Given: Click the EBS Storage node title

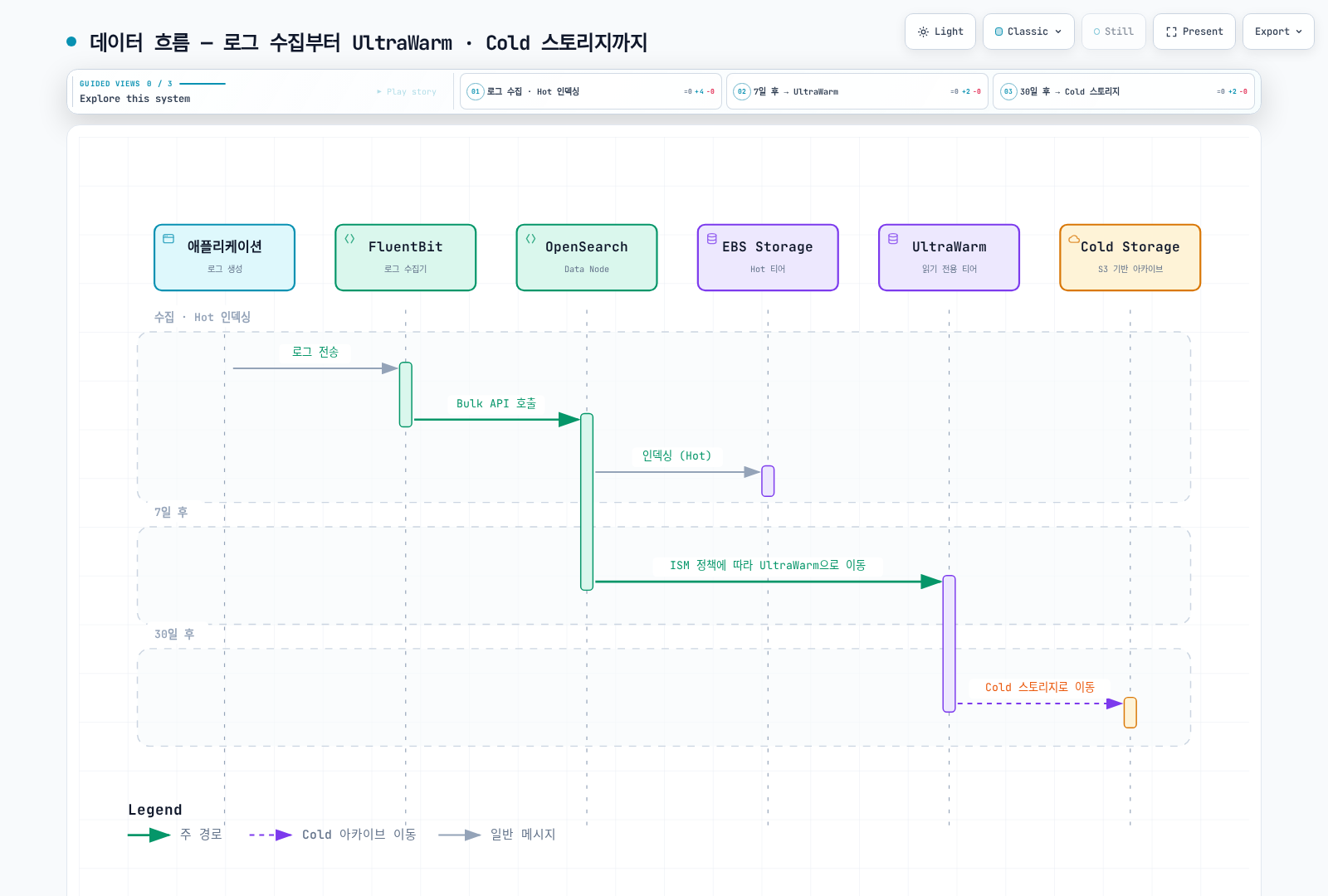Looking at the screenshot, I should pos(768,246).
